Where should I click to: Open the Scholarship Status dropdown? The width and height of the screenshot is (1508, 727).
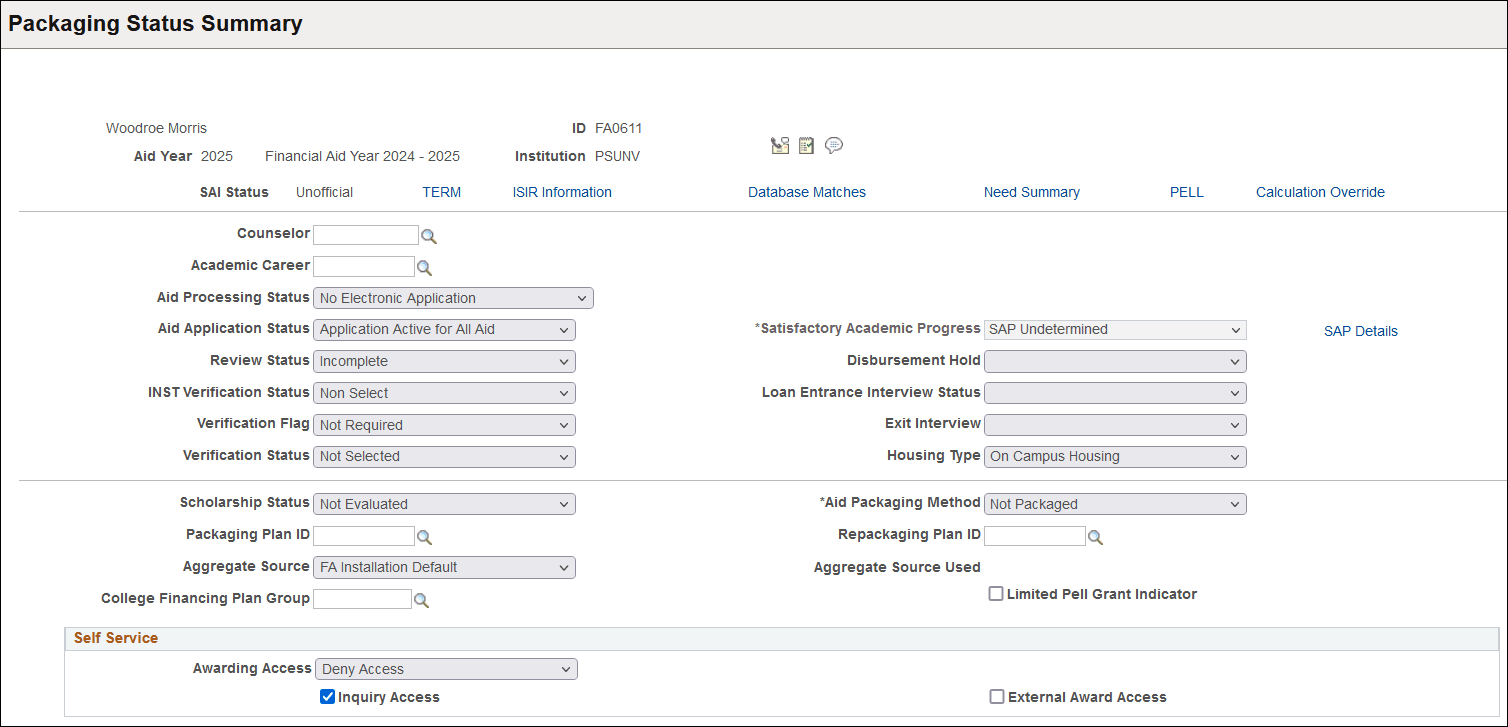pos(444,504)
